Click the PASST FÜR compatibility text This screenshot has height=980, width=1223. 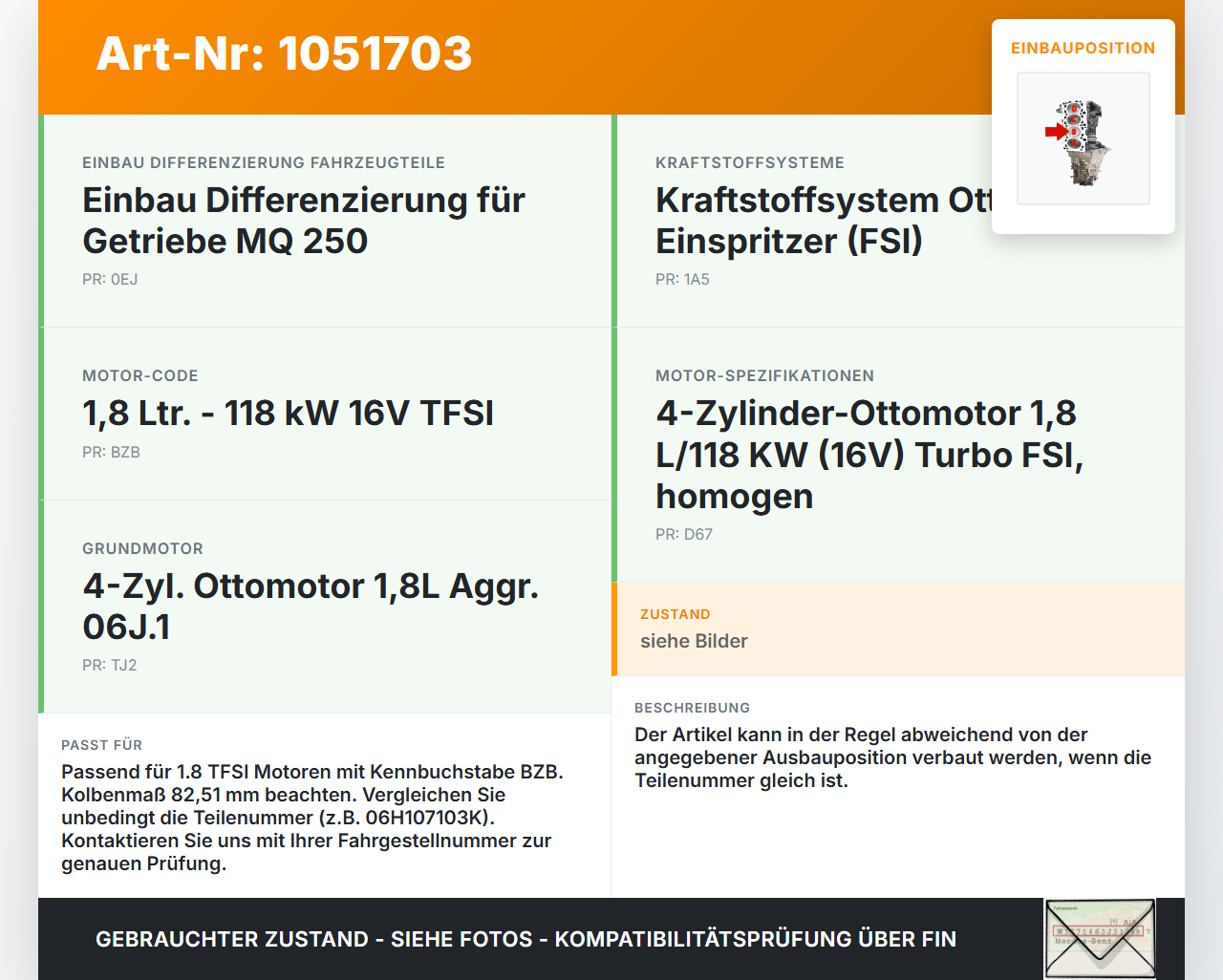[x=312, y=818]
